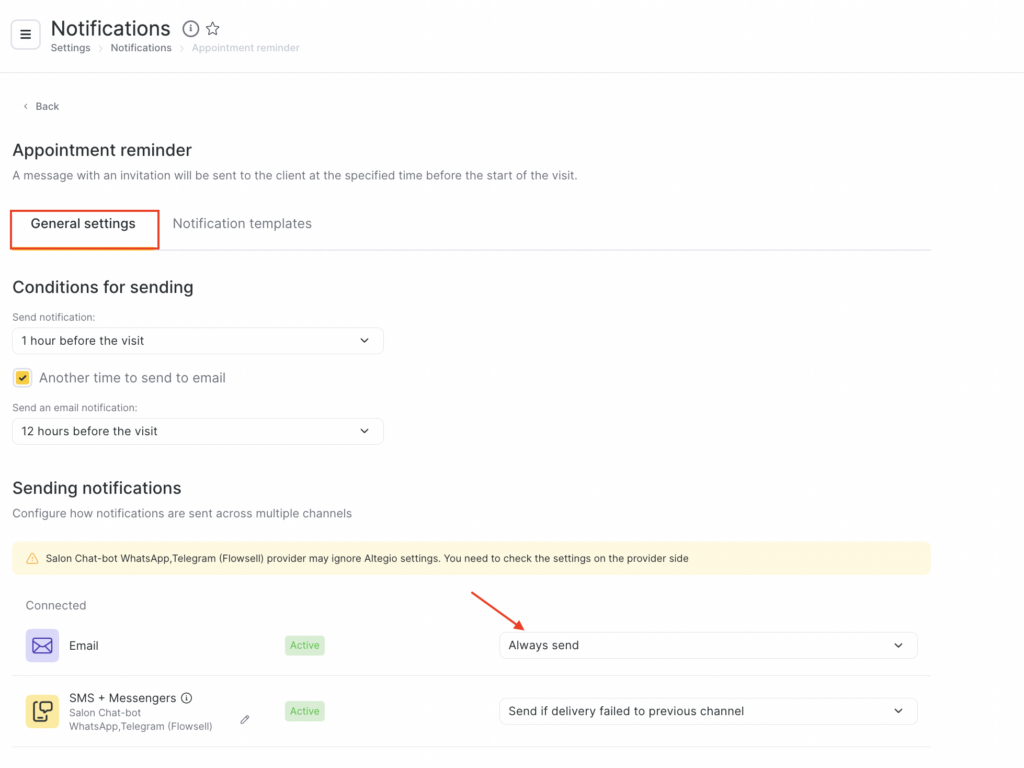Open the Send notification time dropdown
Screen dimensions: 1024x768
click(197, 341)
